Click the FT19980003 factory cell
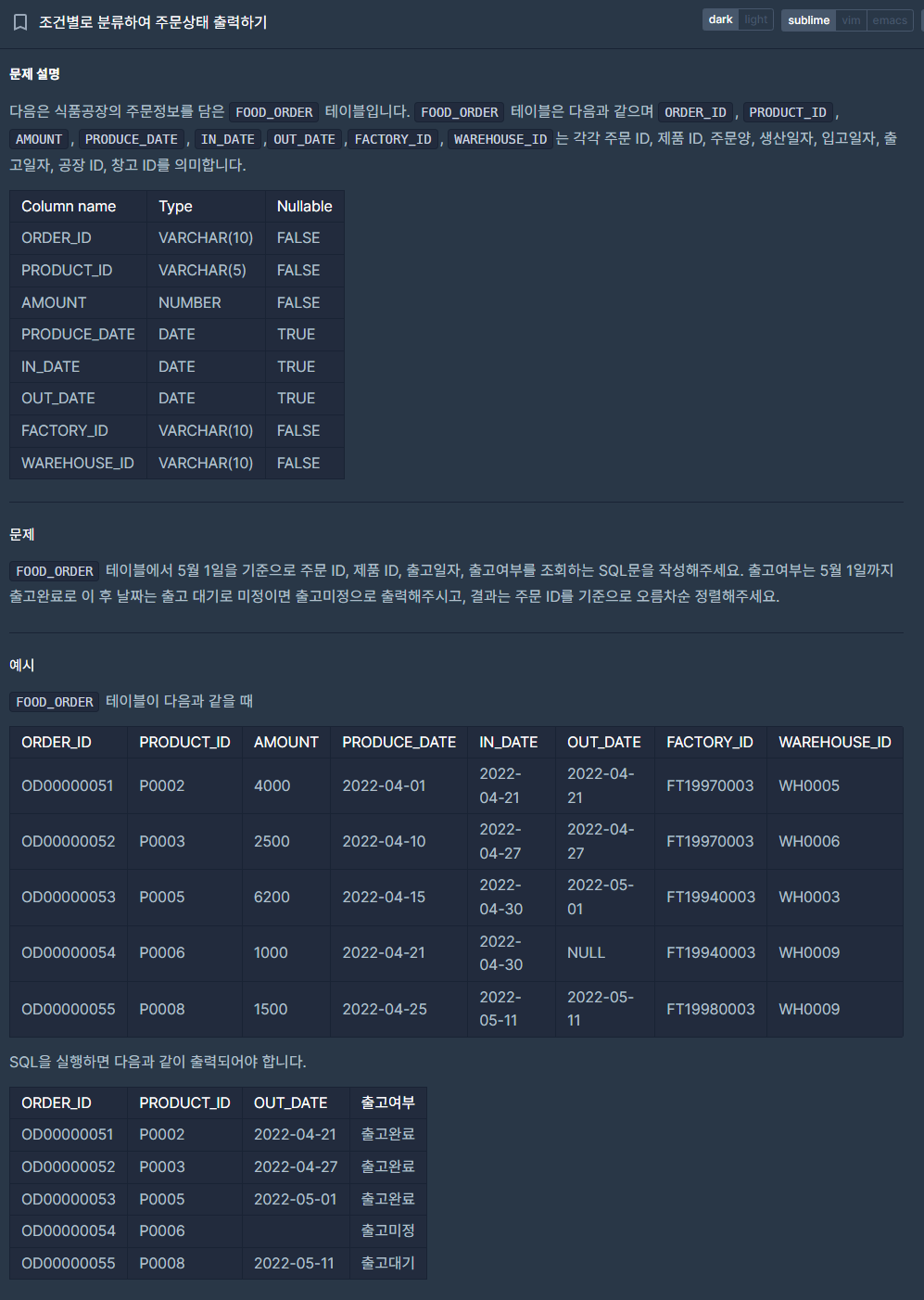Screen dimensions: 924x1300 [711, 1010]
